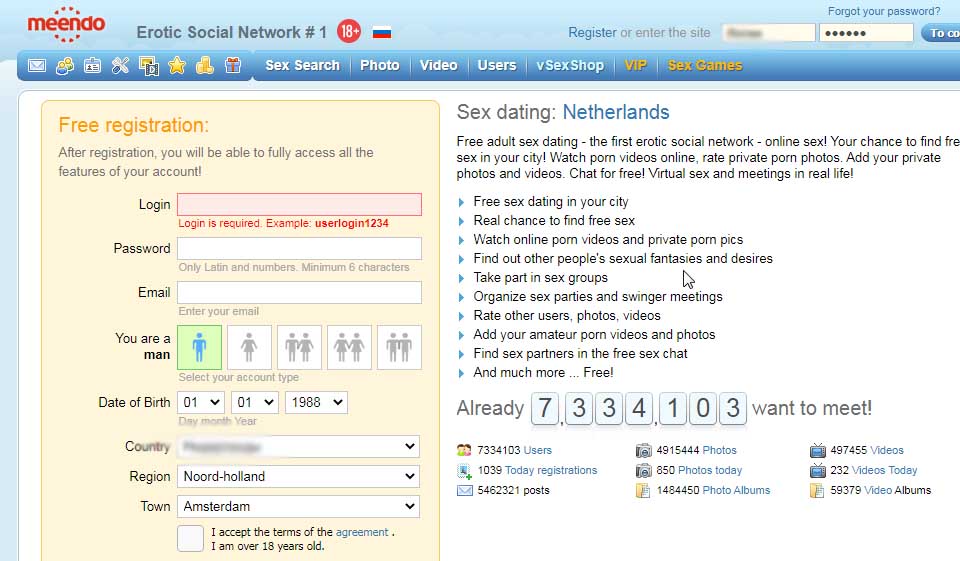Open the Region dropdown showing Noord-holland
The image size is (960, 561).
click(x=299, y=476)
